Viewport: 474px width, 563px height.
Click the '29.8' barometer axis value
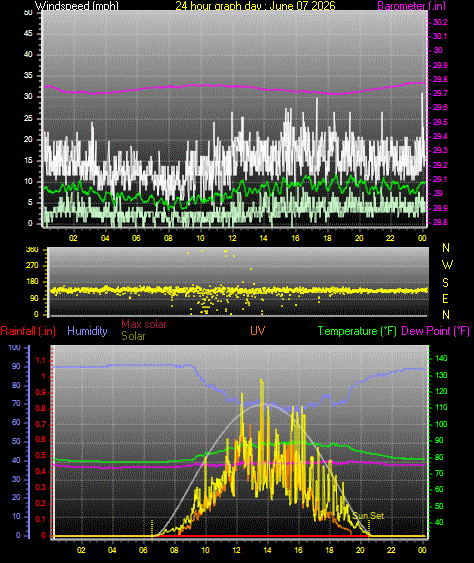[x=440, y=79]
